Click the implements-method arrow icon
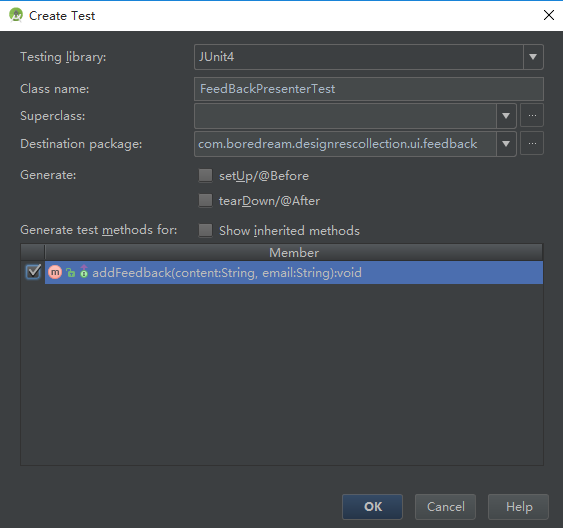Image resolution: width=563 pixels, height=528 pixels. (84, 271)
